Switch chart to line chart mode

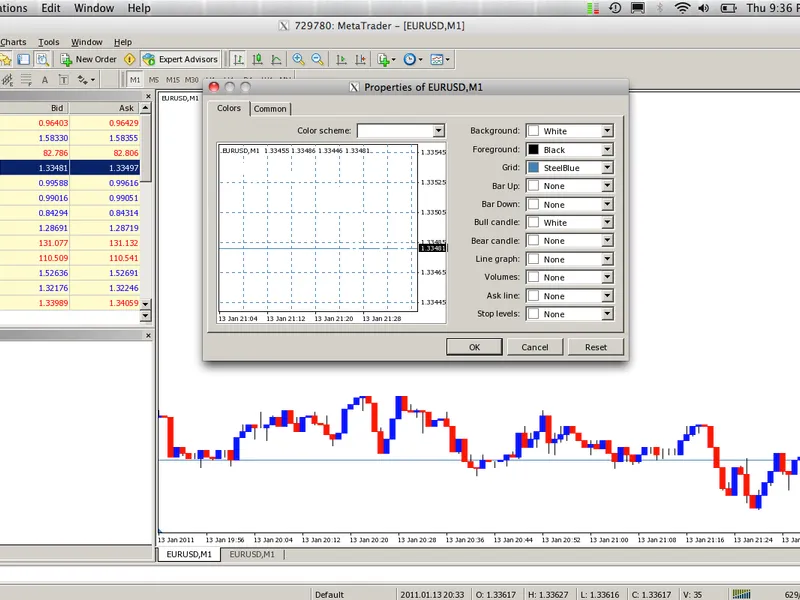coord(276,60)
